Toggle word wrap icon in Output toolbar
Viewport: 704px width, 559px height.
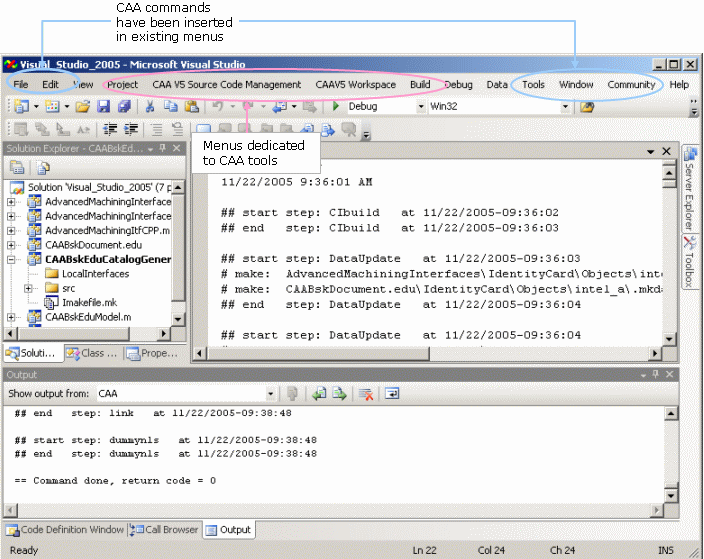click(392, 394)
